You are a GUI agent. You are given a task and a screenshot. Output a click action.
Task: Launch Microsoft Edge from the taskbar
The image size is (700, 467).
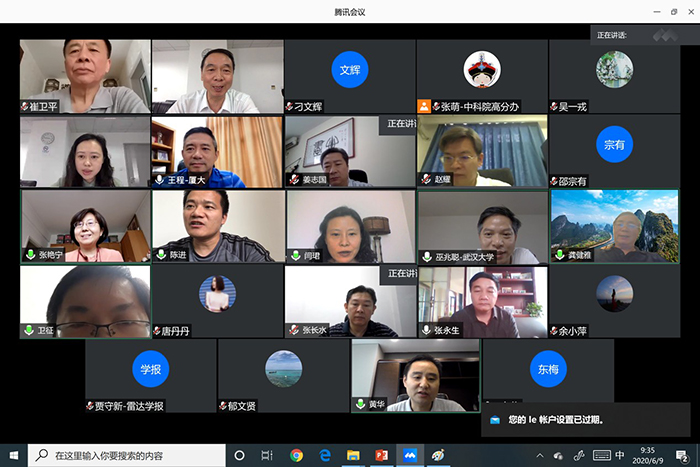point(325,455)
